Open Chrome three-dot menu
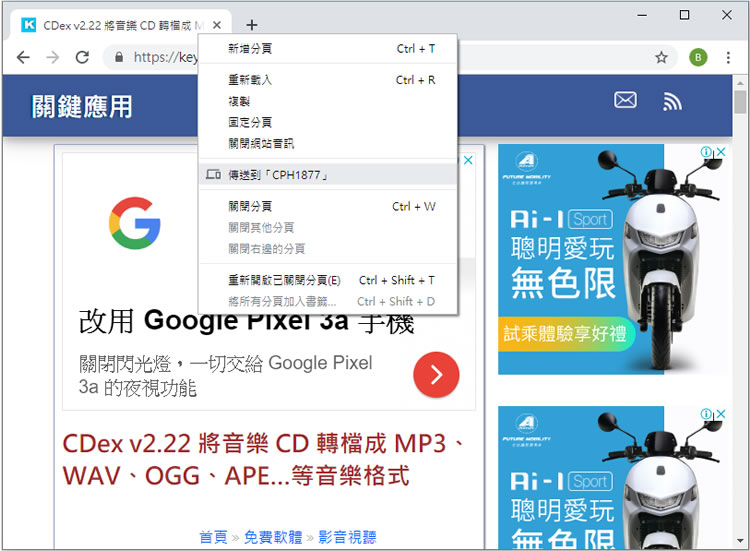Screen dimensions: 750x551 [728, 58]
